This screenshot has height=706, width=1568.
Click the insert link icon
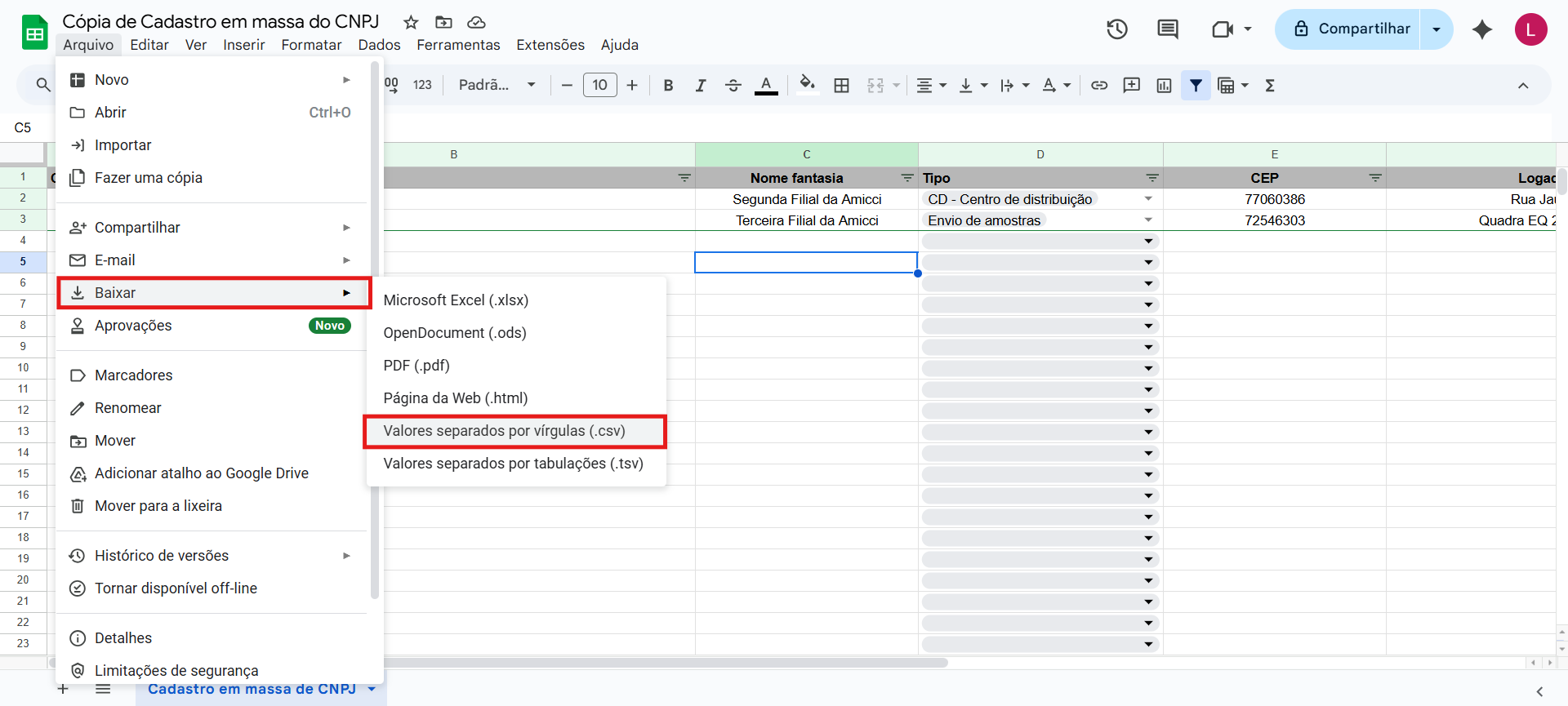coord(1099,86)
